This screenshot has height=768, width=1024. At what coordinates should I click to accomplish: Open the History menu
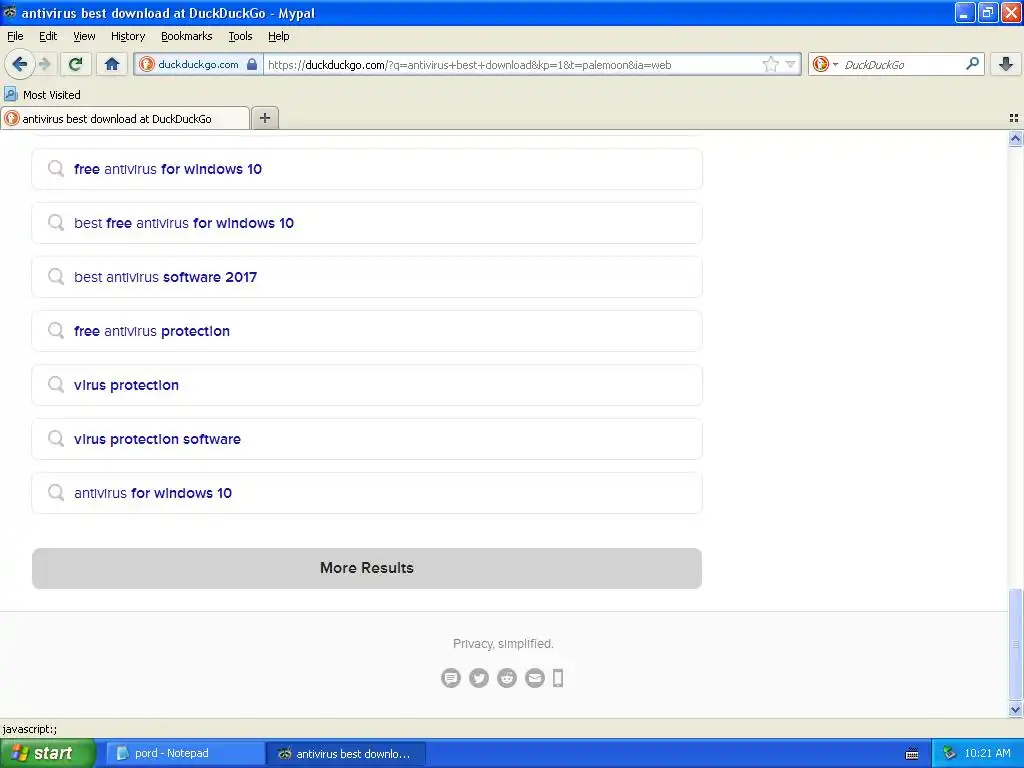pos(127,36)
